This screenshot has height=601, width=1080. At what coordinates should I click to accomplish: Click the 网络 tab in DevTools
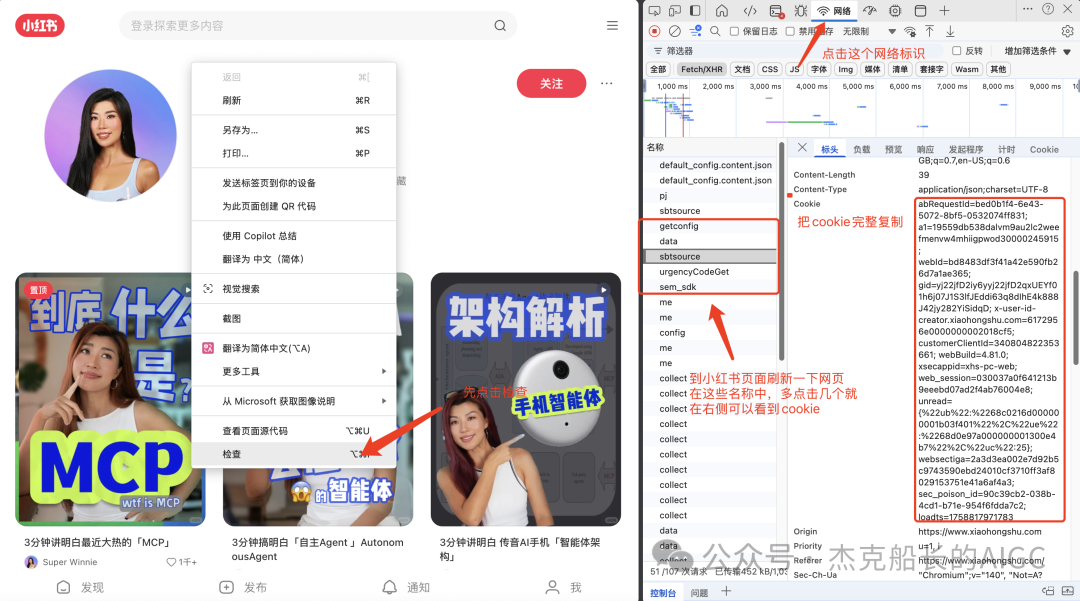pyautogui.click(x=833, y=10)
